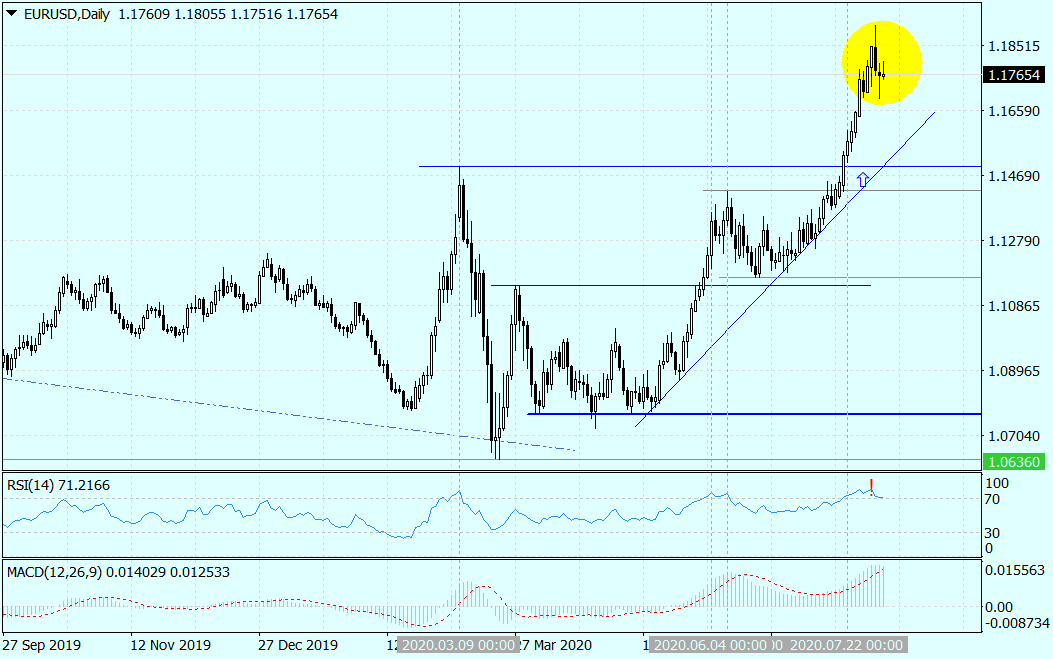Select the MACD scale value 0.015563

1015,570
